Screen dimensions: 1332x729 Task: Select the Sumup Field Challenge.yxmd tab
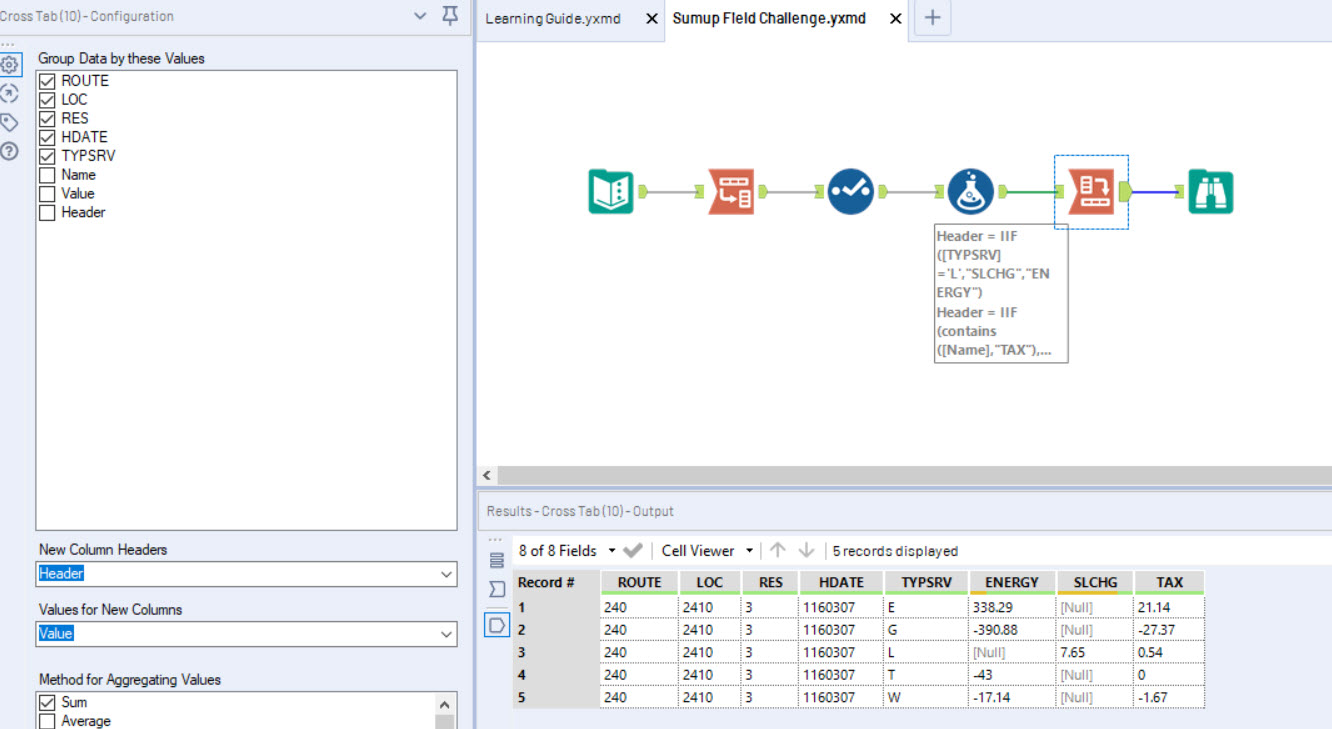click(770, 17)
